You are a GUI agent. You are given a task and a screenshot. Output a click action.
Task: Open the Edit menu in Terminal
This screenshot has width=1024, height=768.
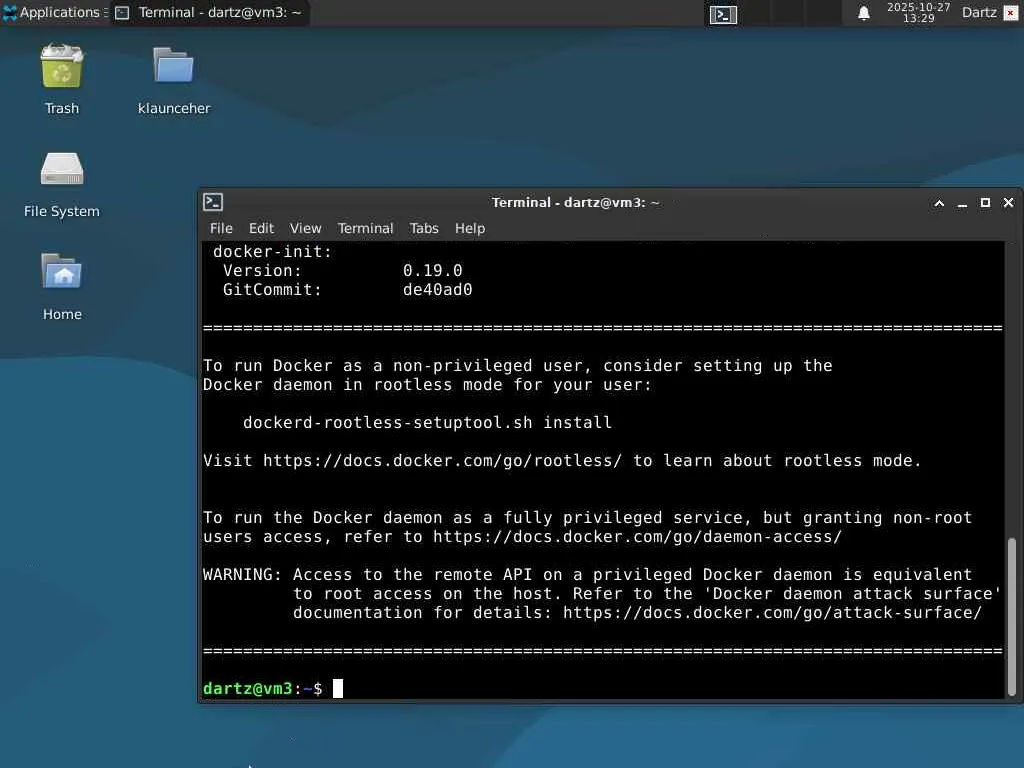[x=261, y=228]
